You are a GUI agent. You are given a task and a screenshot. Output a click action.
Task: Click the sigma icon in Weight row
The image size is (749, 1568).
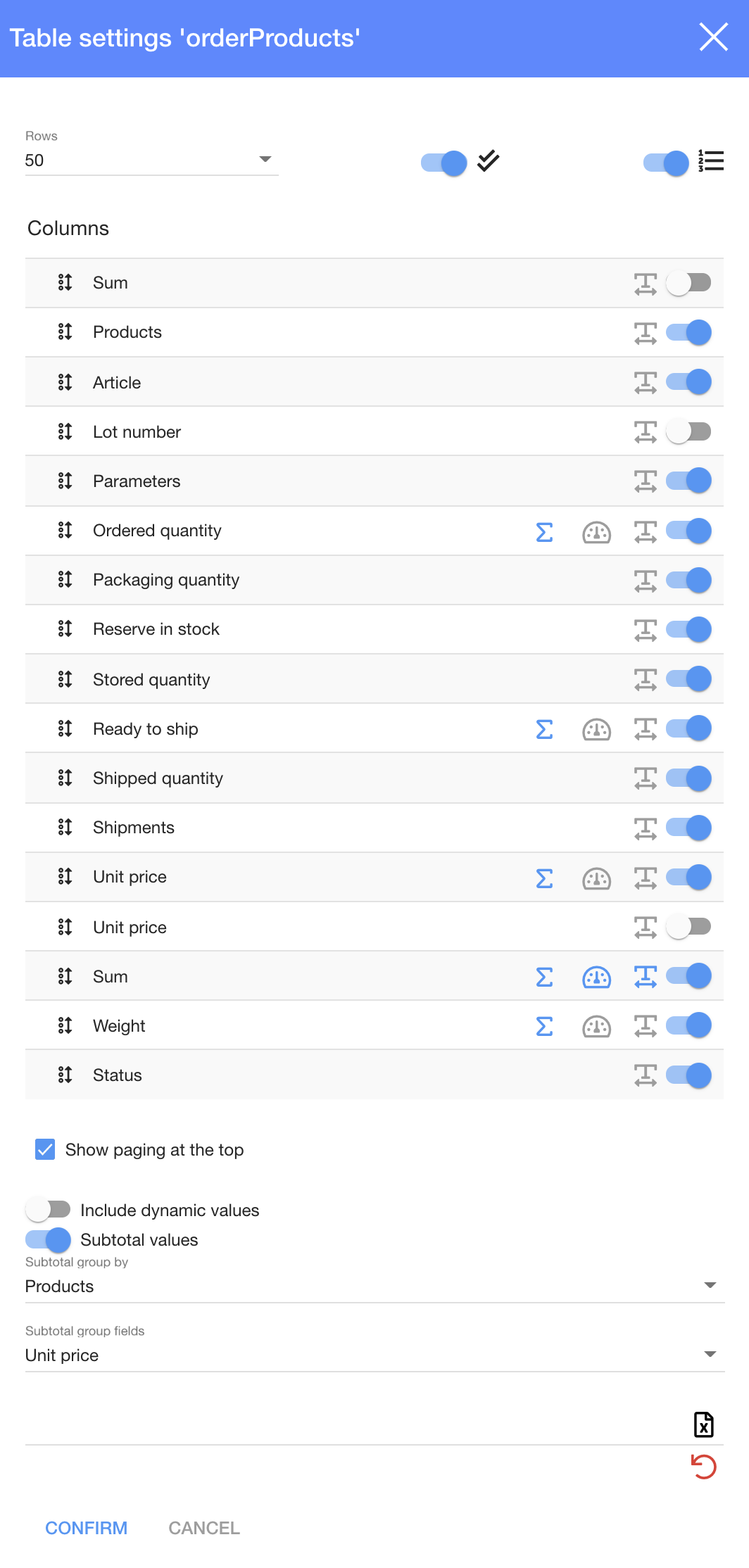tap(544, 1027)
